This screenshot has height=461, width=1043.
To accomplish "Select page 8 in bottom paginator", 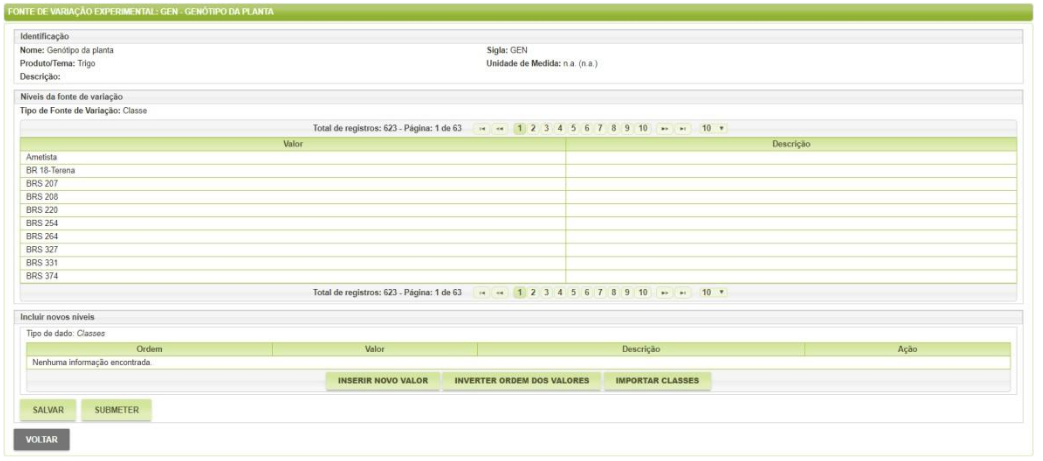I will click(613, 293).
